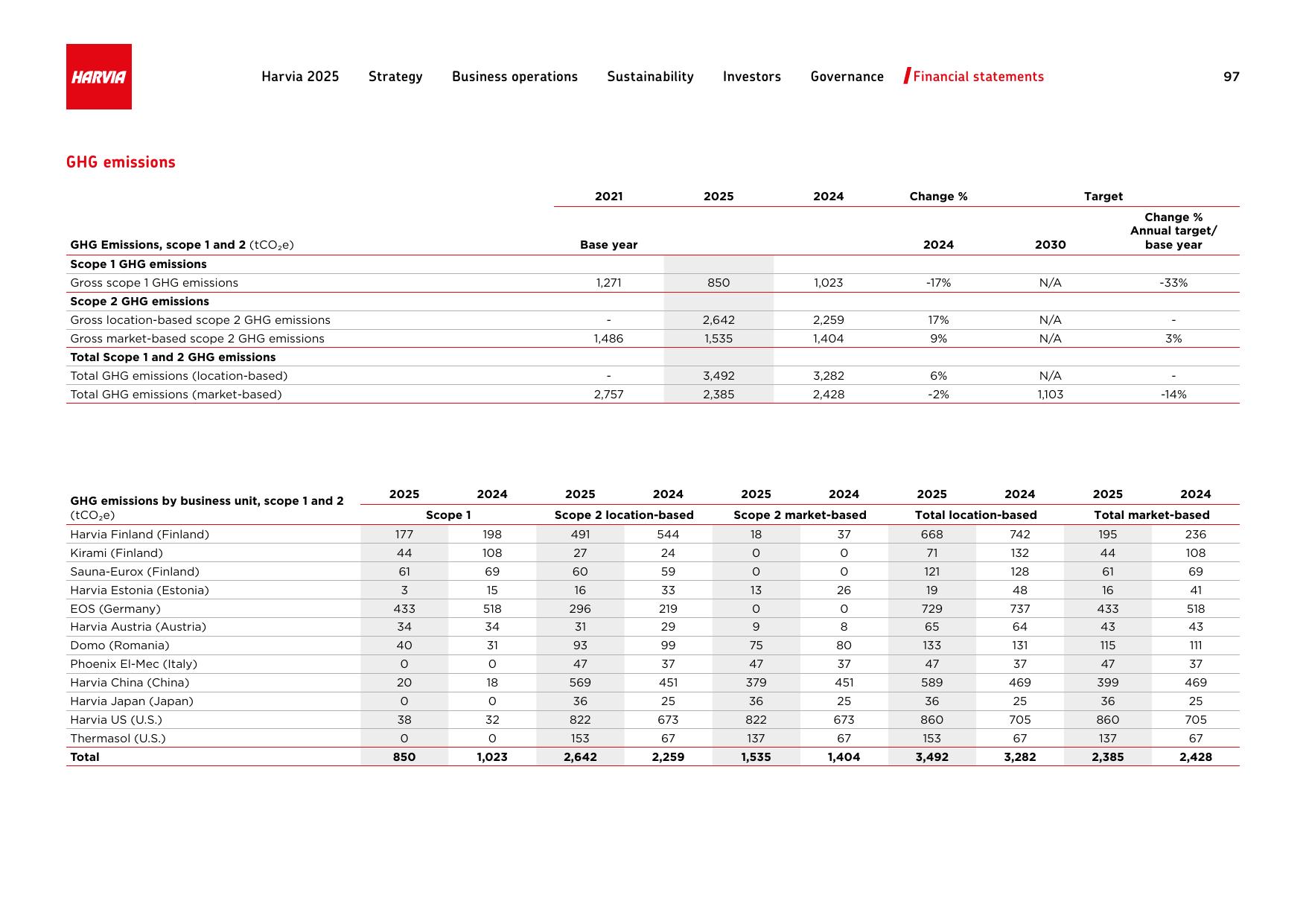1306x924 pixels.
Task: Select the Gross location-based scope 2 GHG emissions label
Action: coord(200,320)
